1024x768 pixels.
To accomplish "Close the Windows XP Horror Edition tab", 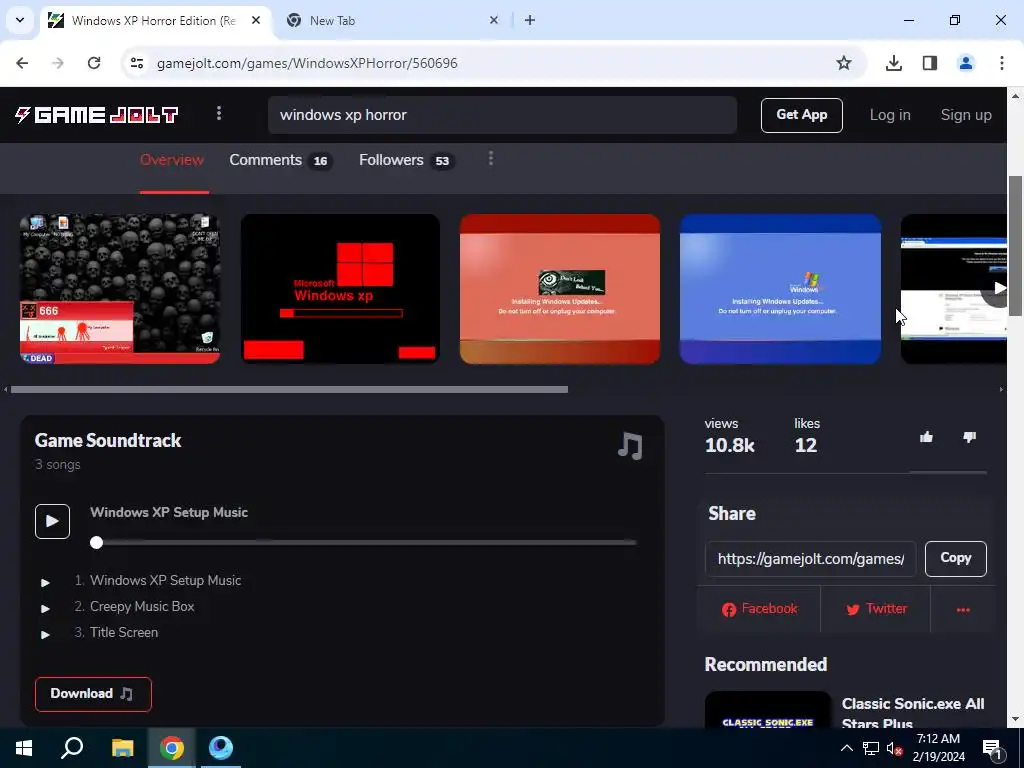I will (x=256, y=20).
